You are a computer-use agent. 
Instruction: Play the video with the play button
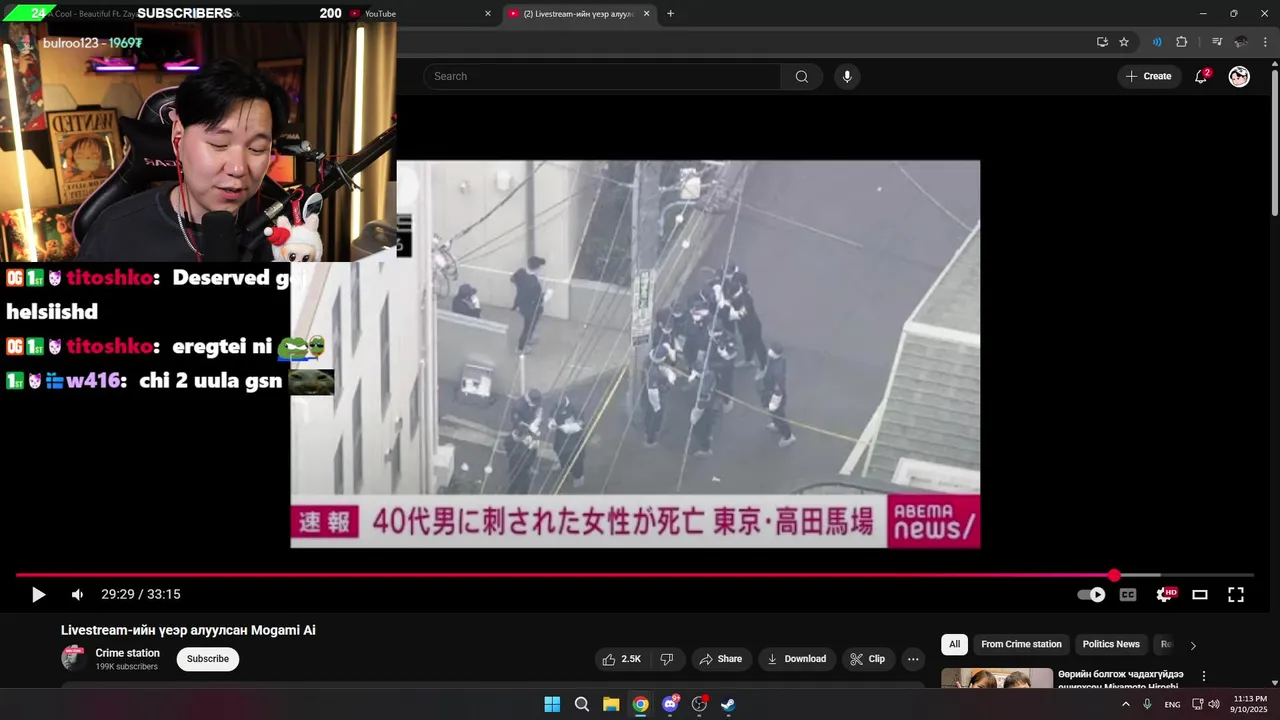(38, 595)
